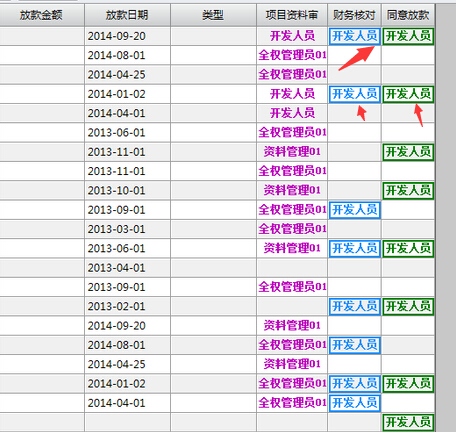Click green 开发人员 button in 2013-10-01 row
Screen dimensions: 456x432
pyautogui.click(x=408, y=191)
